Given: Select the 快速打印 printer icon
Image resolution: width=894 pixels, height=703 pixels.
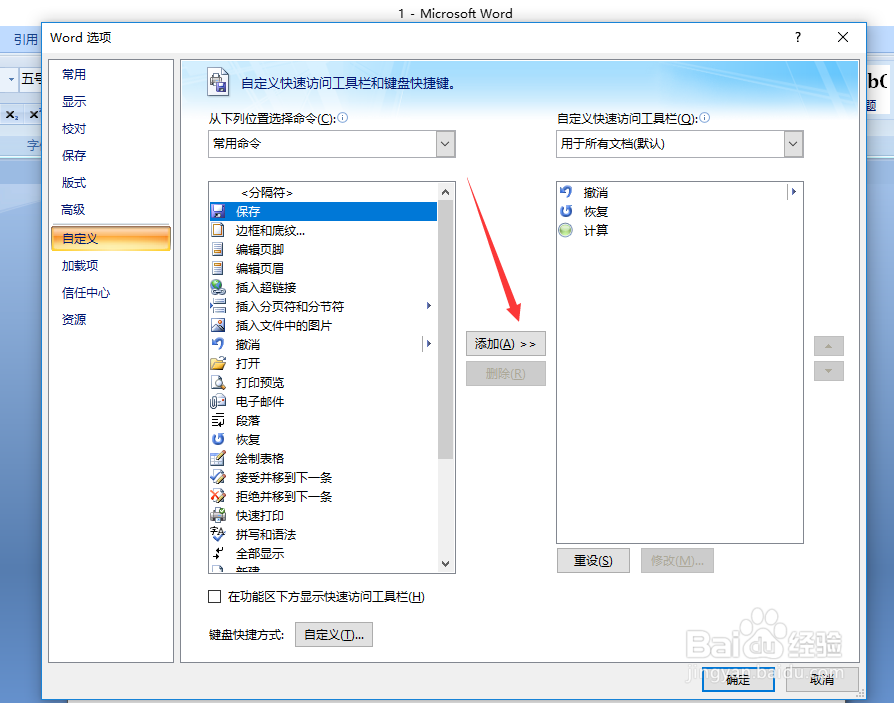Looking at the screenshot, I should (218, 515).
